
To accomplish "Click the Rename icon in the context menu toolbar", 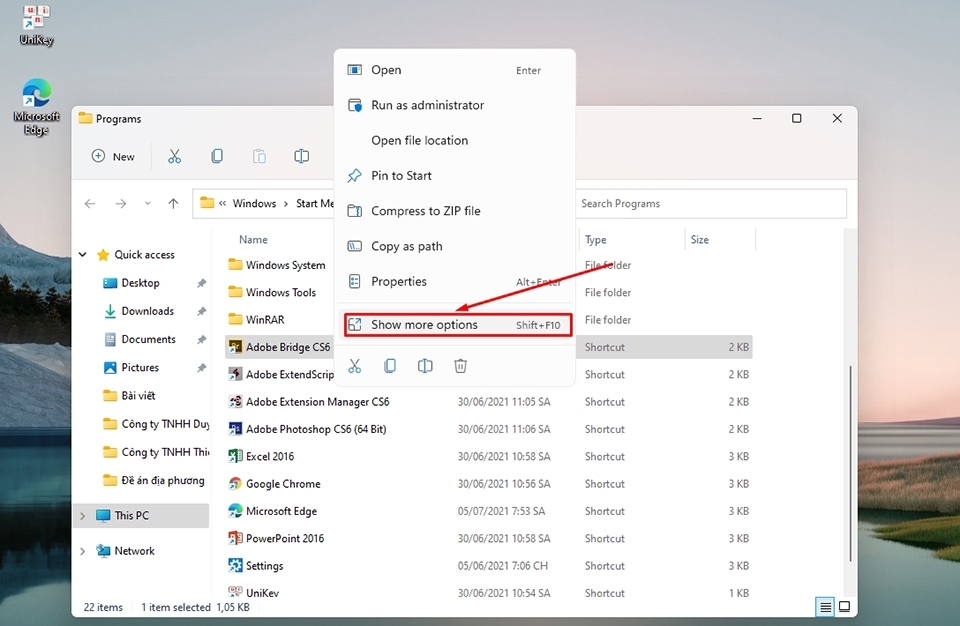I will [x=425, y=366].
